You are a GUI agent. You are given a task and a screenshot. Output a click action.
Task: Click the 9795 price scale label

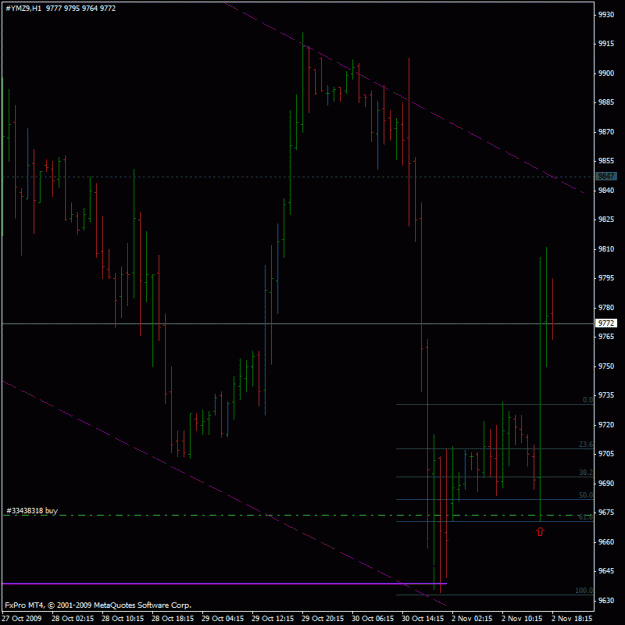[x=606, y=278]
